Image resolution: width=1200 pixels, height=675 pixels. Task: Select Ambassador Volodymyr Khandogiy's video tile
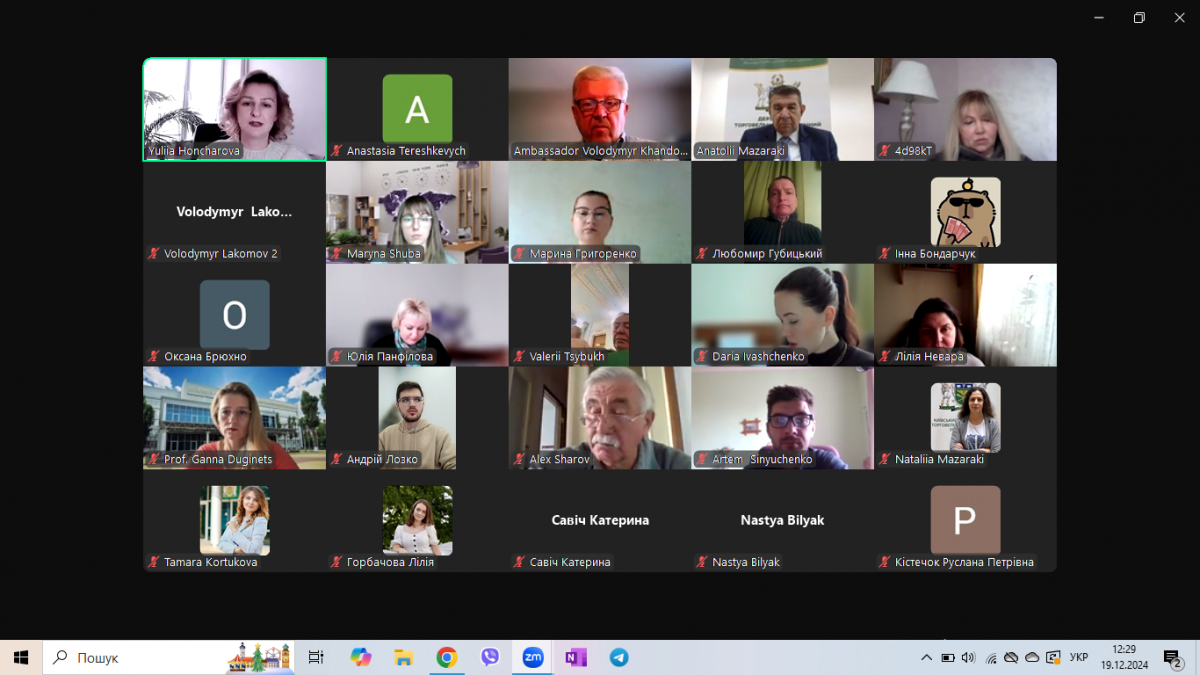(599, 108)
